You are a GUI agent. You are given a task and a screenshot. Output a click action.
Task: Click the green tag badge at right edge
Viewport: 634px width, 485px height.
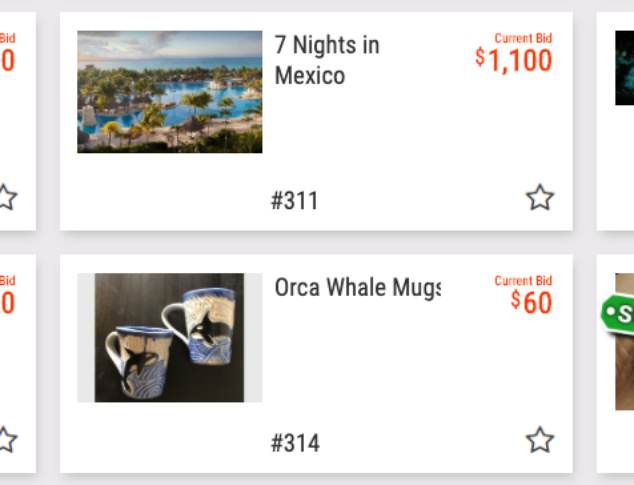tap(618, 313)
